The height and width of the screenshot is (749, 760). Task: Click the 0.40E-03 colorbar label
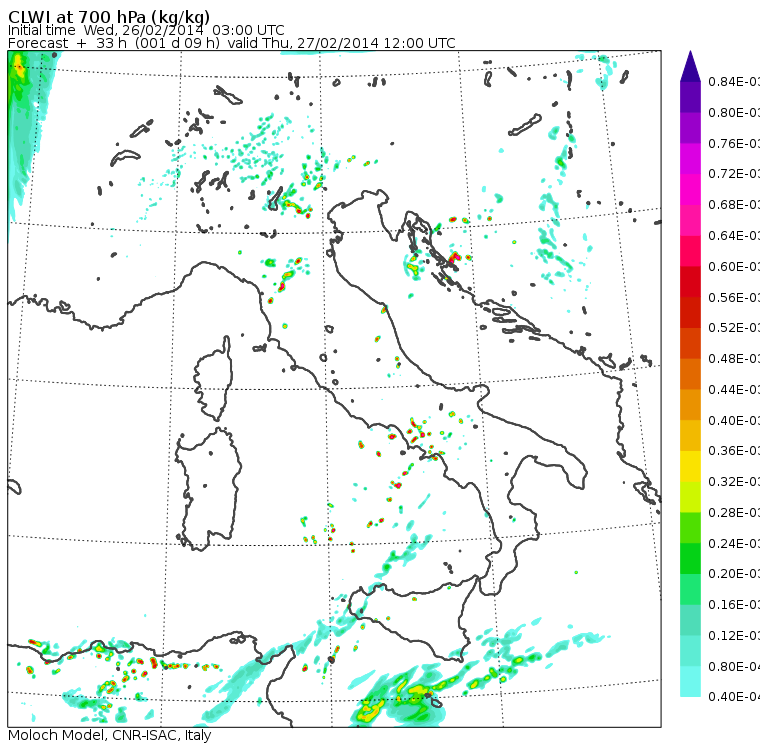coord(734,420)
